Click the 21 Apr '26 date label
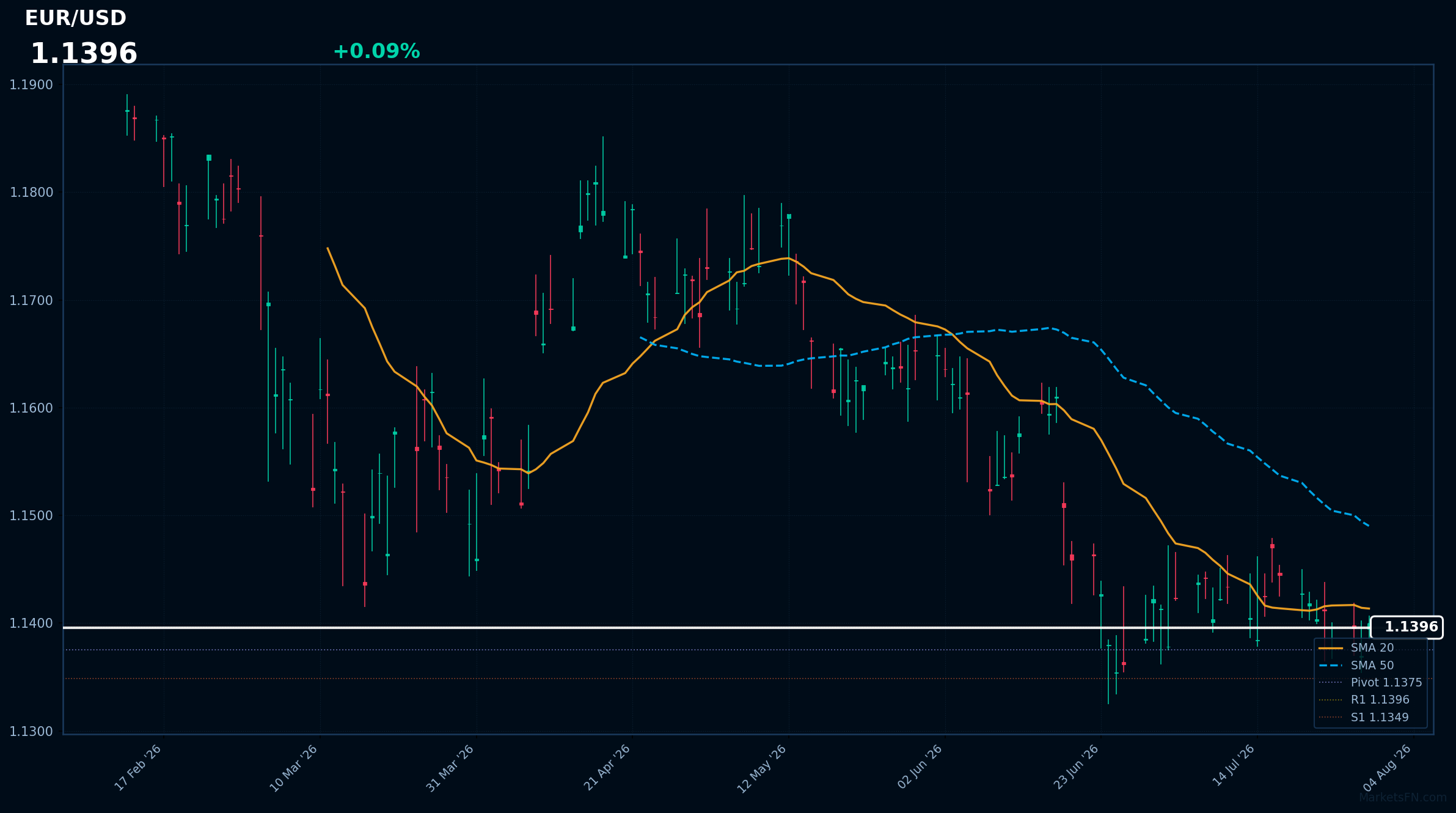Viewport: 1456px width, 813px height. tap(607, 768)
